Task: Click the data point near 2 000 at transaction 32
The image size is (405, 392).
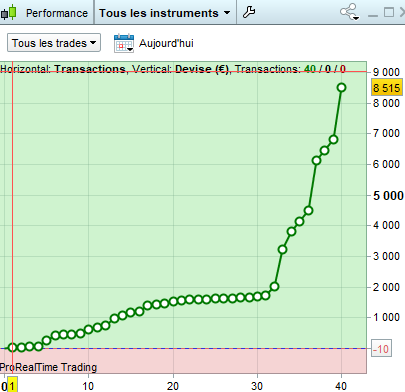Action: click(x=274, y=286)
